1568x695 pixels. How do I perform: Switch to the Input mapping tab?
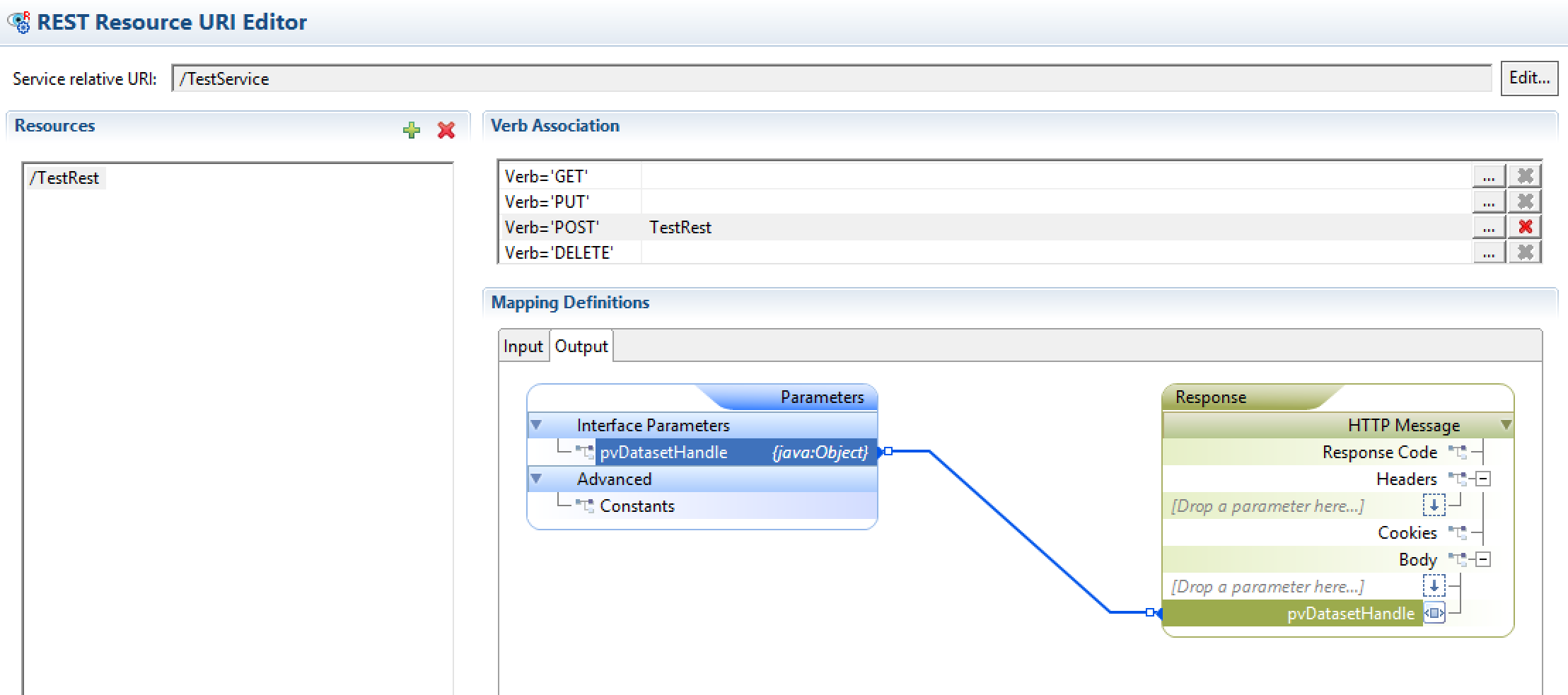pyautogui.click(x=523, y=346)
